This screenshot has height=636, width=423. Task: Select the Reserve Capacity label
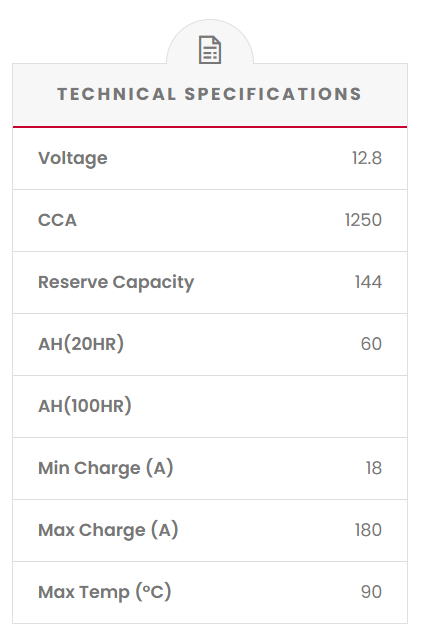coord(116,282)
